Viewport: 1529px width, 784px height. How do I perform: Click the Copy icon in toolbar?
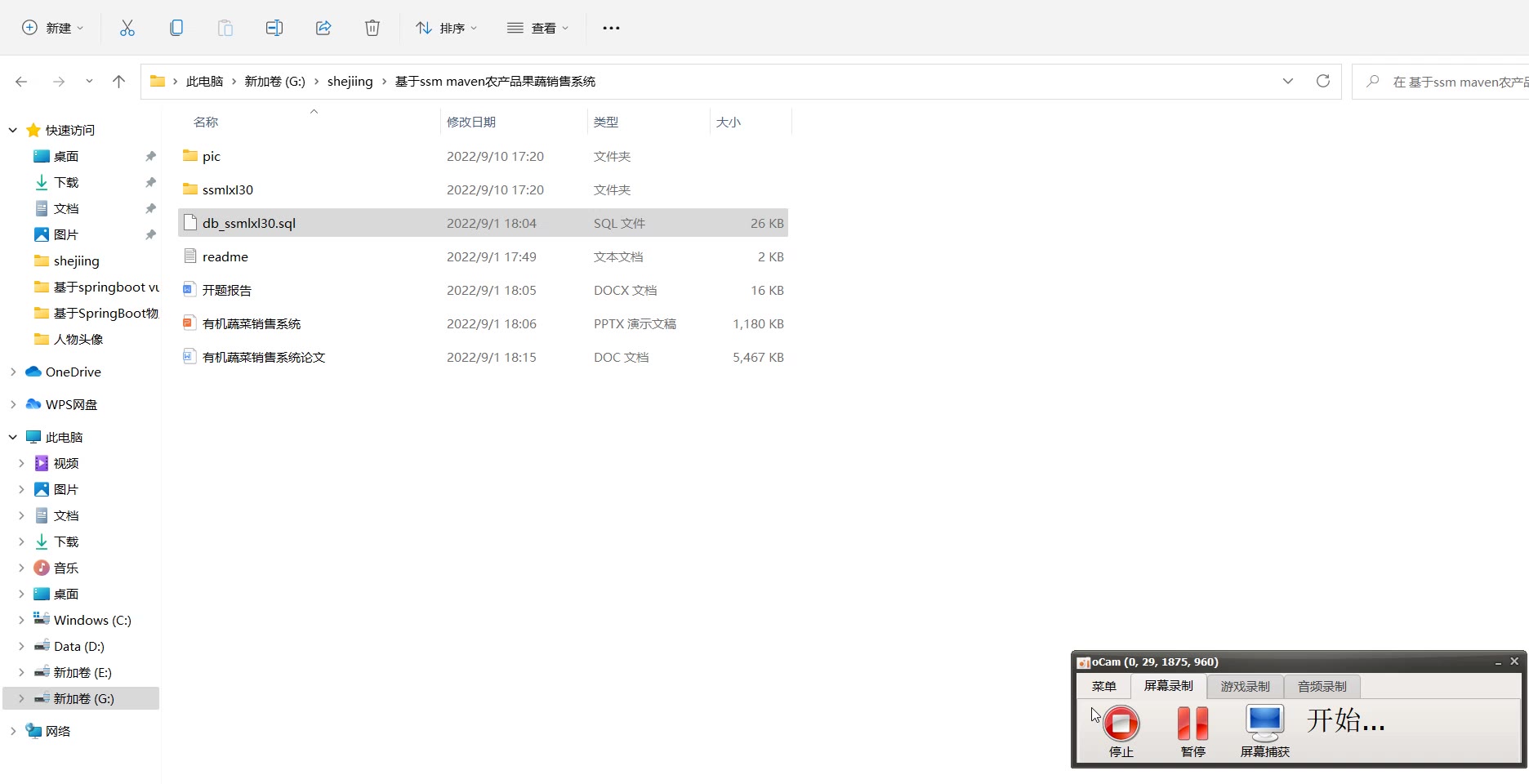point(176,28)
